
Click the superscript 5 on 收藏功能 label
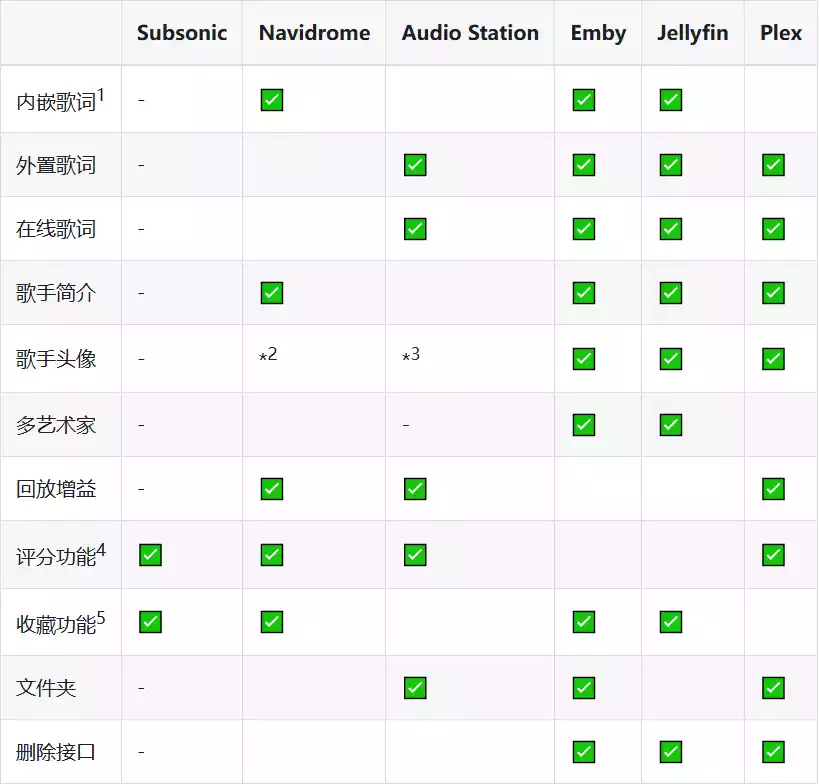point(103,614)
